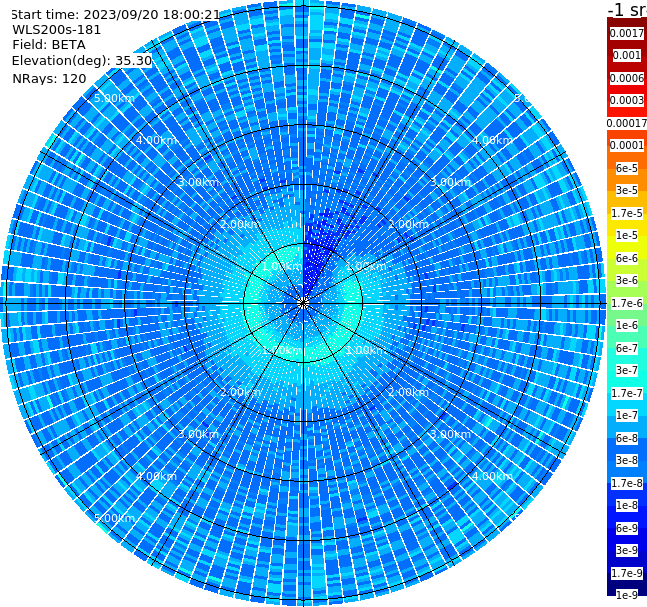The height and width of the screenshot is (607, 647).
Task: Click the 5.00km range label below the NRays text
Action: tap(114, 98)
